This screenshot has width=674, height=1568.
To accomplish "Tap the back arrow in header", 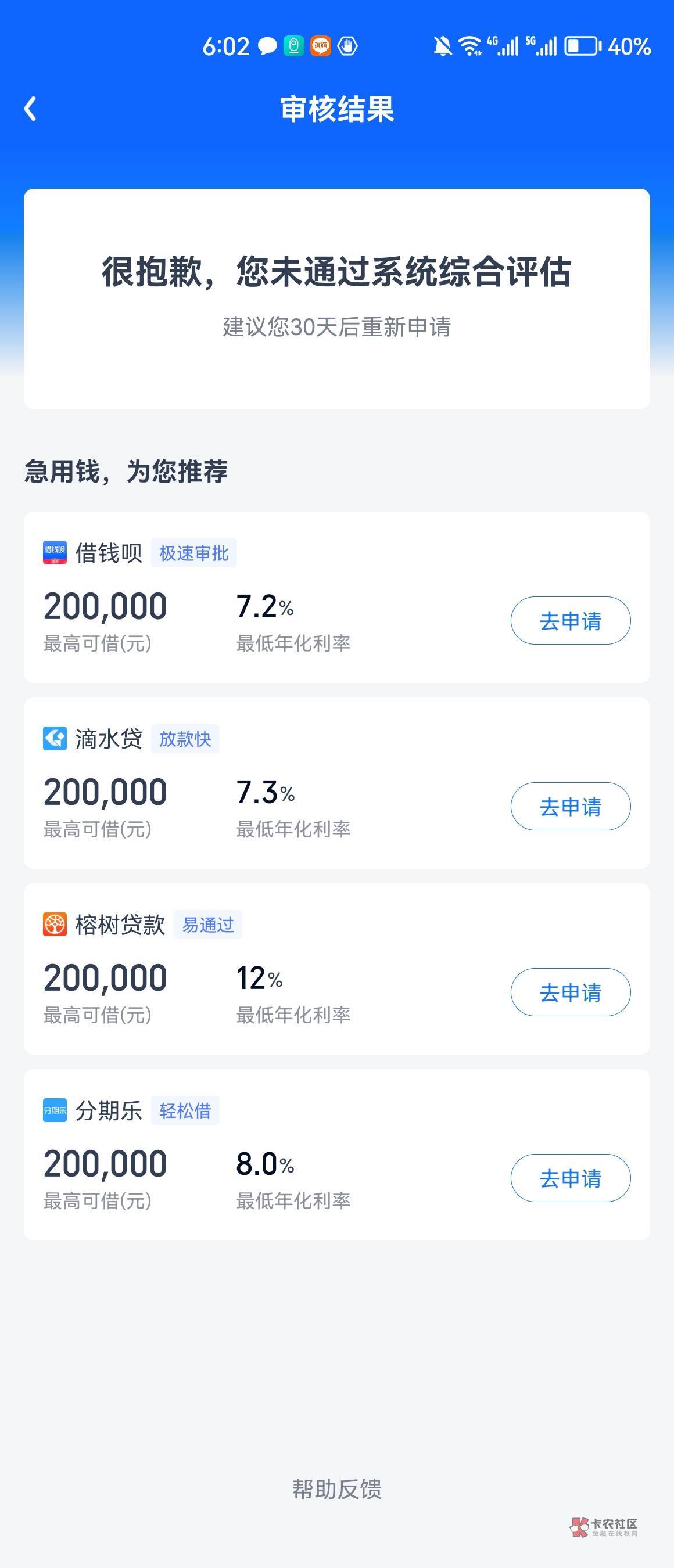I will point(30,109).
